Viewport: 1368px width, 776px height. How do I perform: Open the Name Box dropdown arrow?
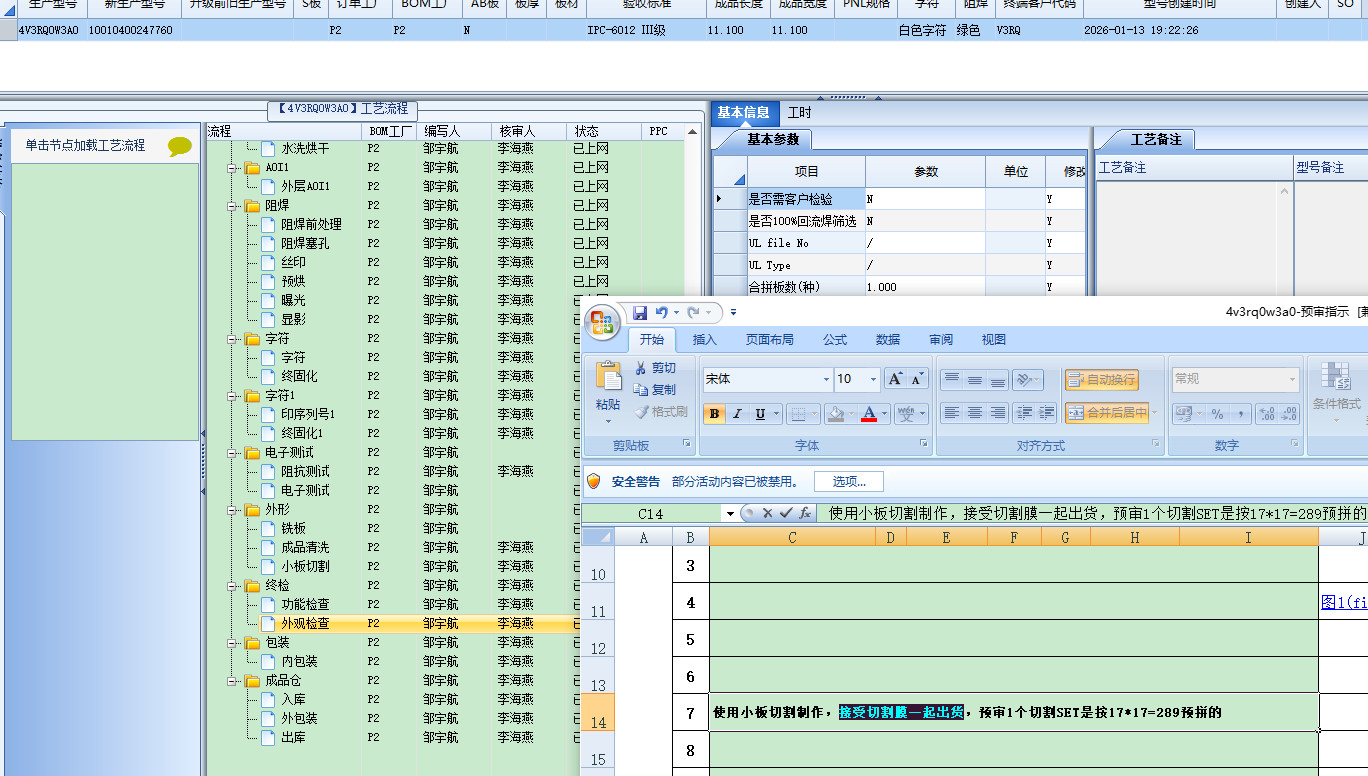730,514
